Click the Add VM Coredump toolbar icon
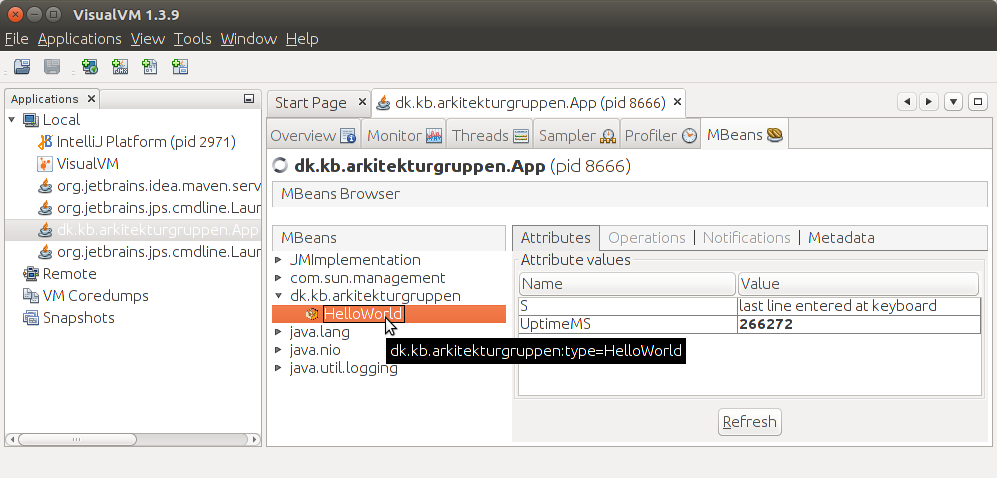 click(150, 67)
